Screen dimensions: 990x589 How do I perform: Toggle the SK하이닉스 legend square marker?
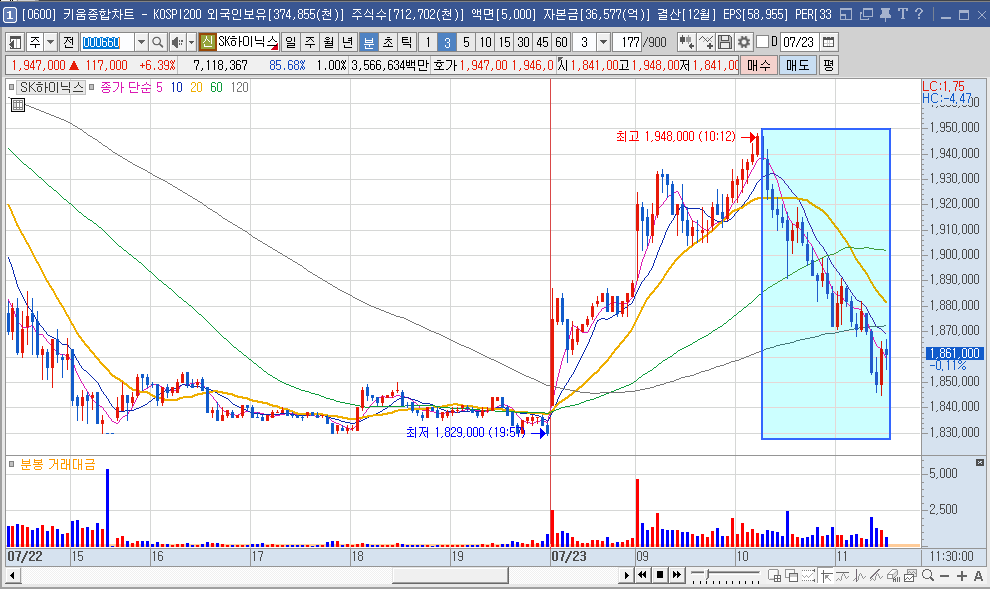[11, 88]
